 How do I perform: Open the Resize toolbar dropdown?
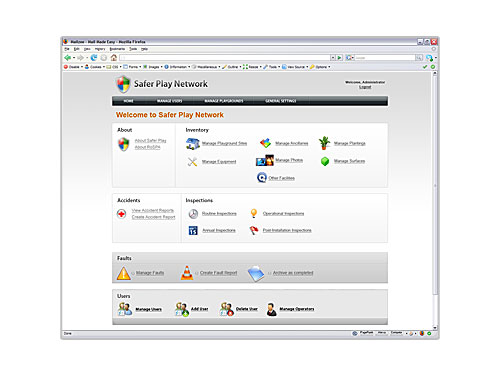pos(252,67)
